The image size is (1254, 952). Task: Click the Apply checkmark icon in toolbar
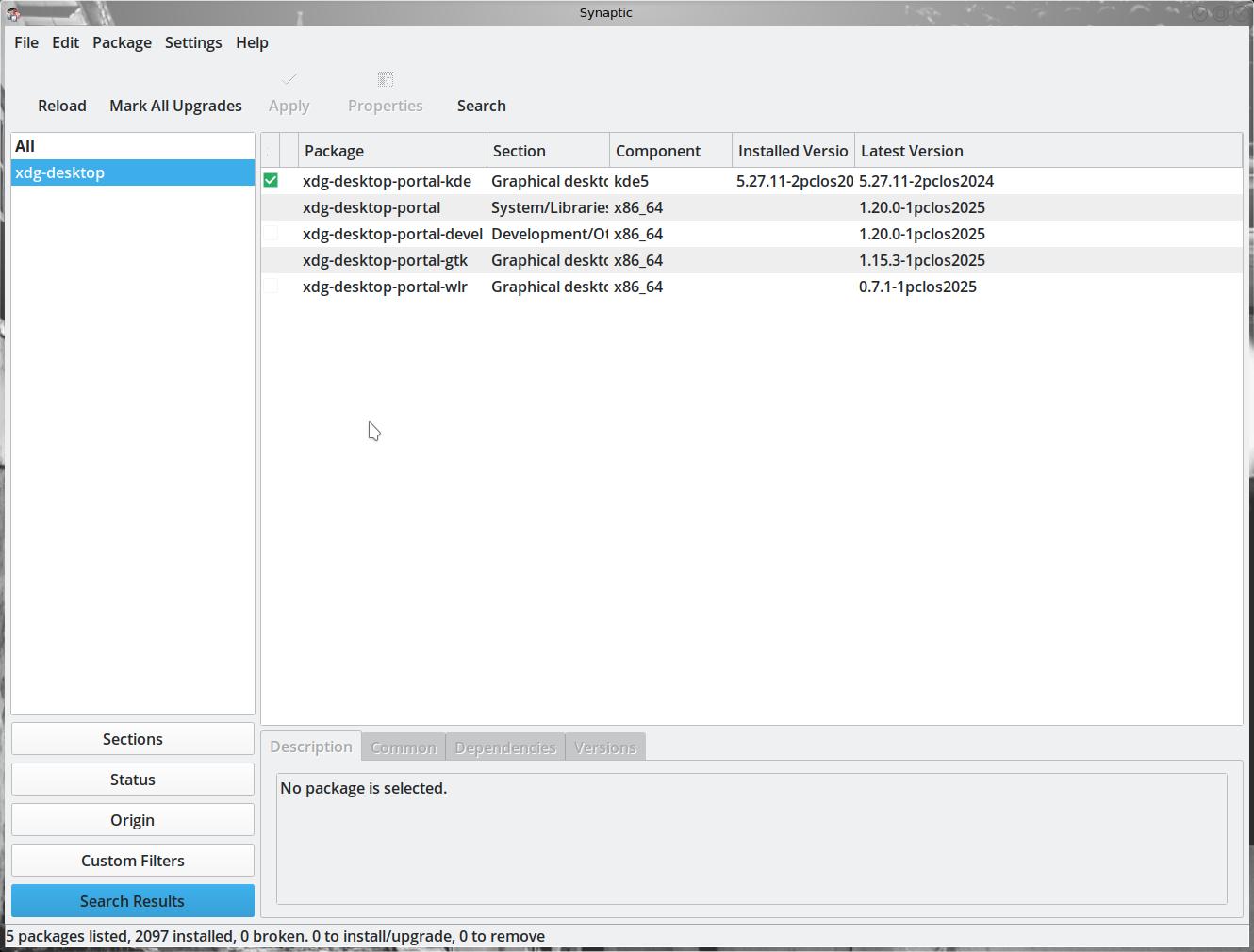click(289, 79)
